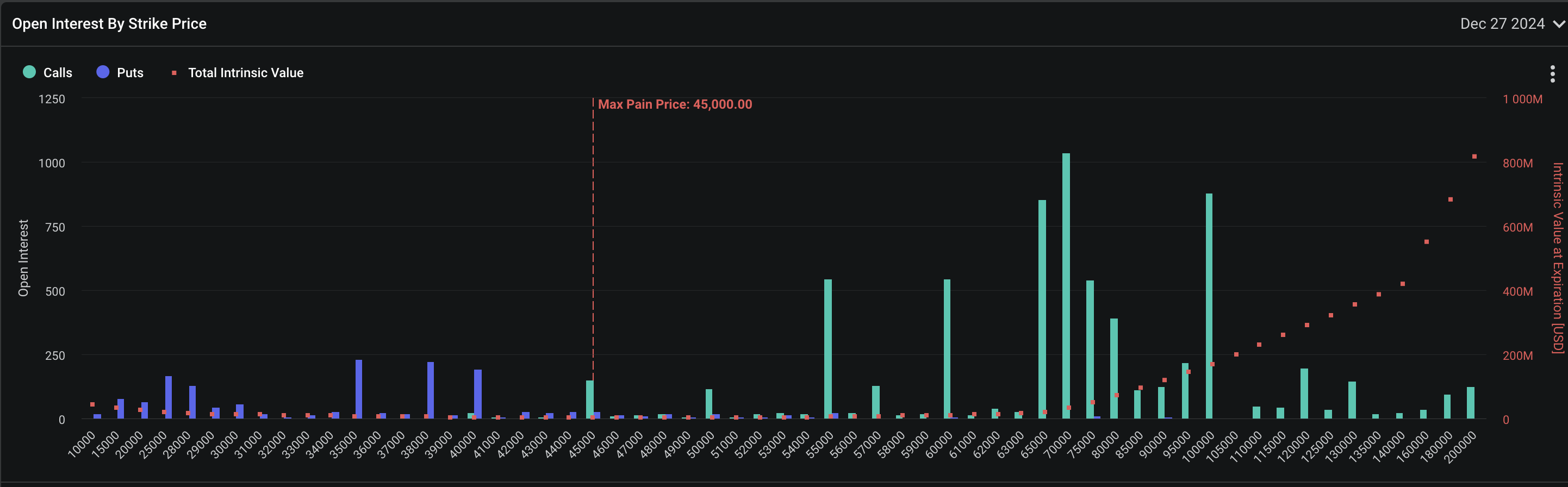The width and height of the screenshot is (1568, 487).
Task: Click the tallest call bar at 70000
Action: (x=1066, y=286)
